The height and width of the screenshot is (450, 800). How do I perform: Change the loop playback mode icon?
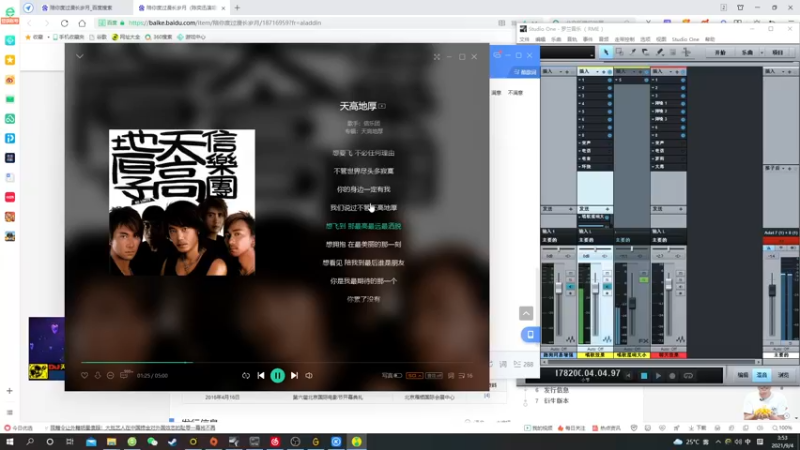tap(246, 376)
